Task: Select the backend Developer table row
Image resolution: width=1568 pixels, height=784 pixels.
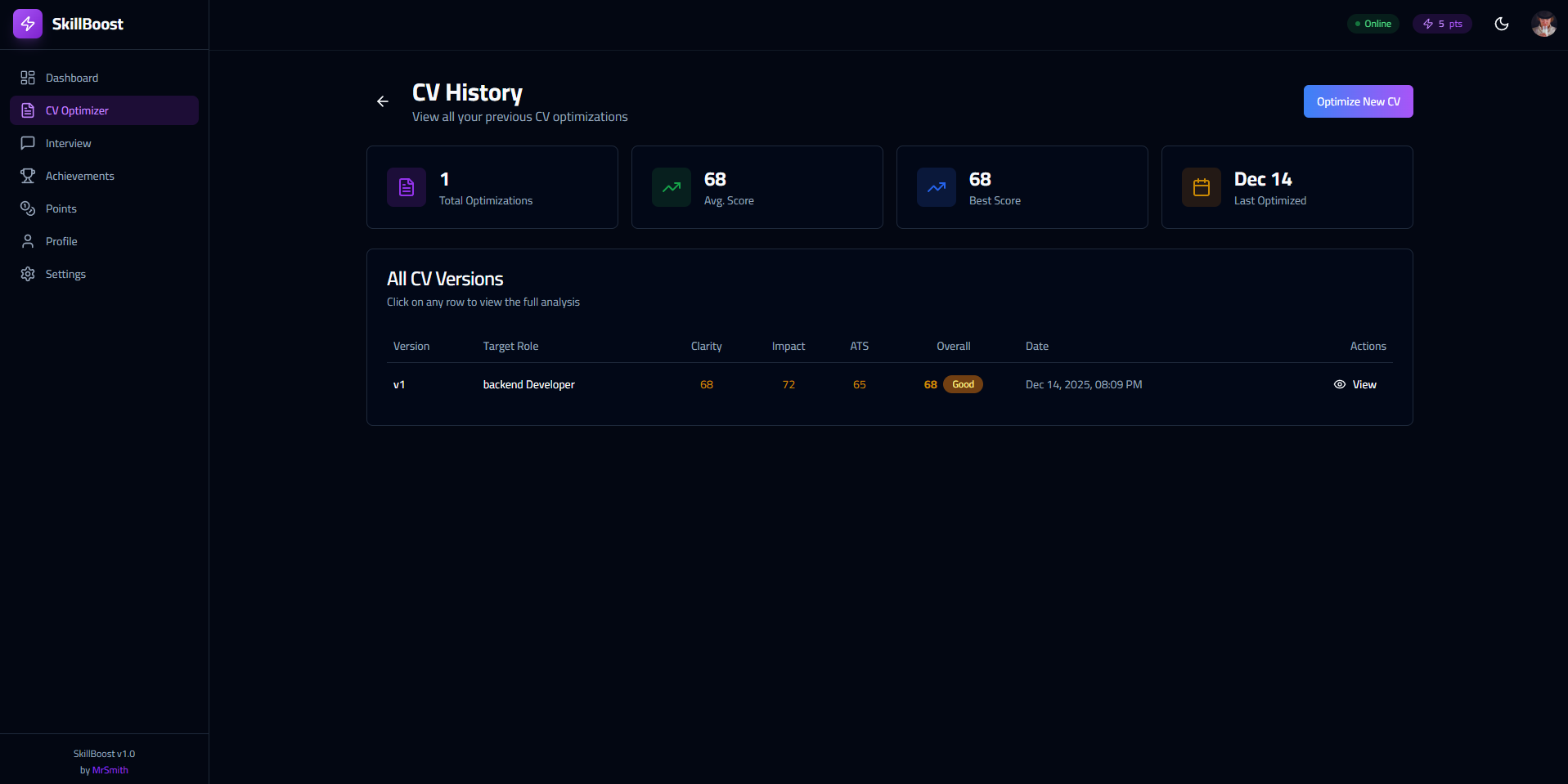Action: pyautogui.click(x=528, y=384)
